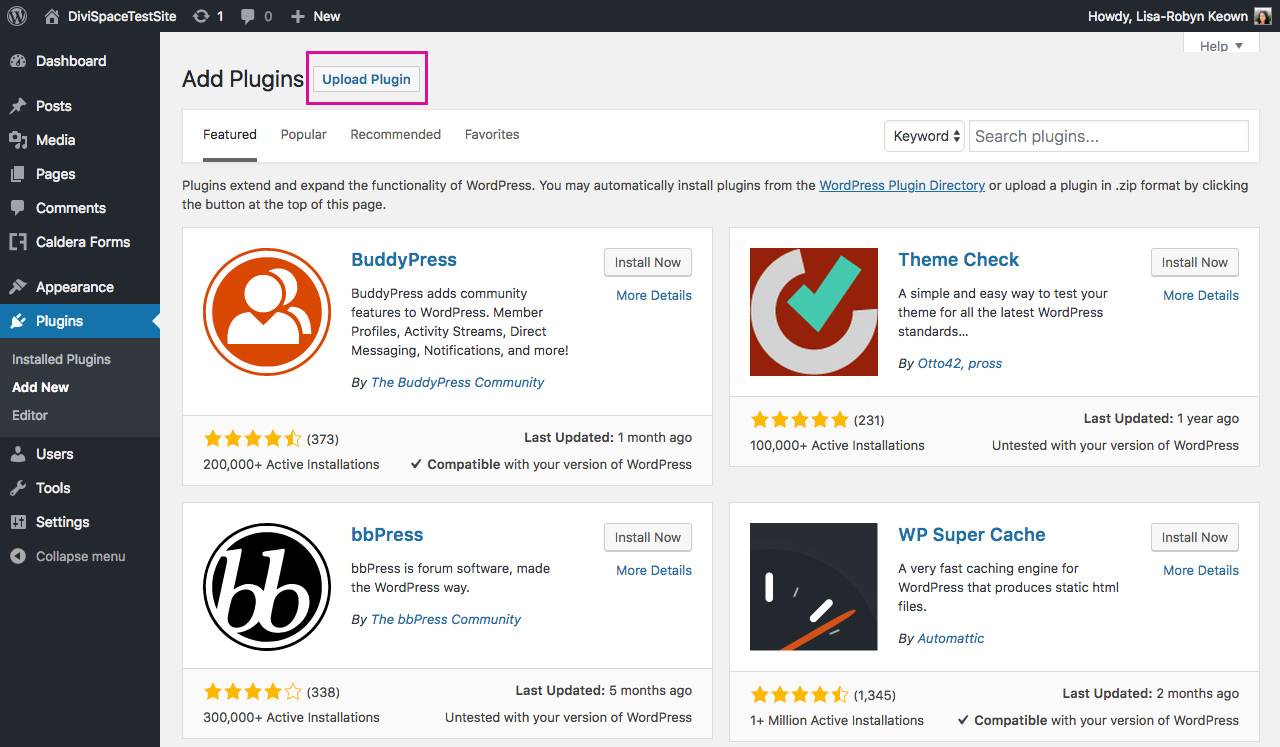This screenshot has height=747, width=1280.
Task: Click the Users icon in sidebar
Action: point(18,454)
